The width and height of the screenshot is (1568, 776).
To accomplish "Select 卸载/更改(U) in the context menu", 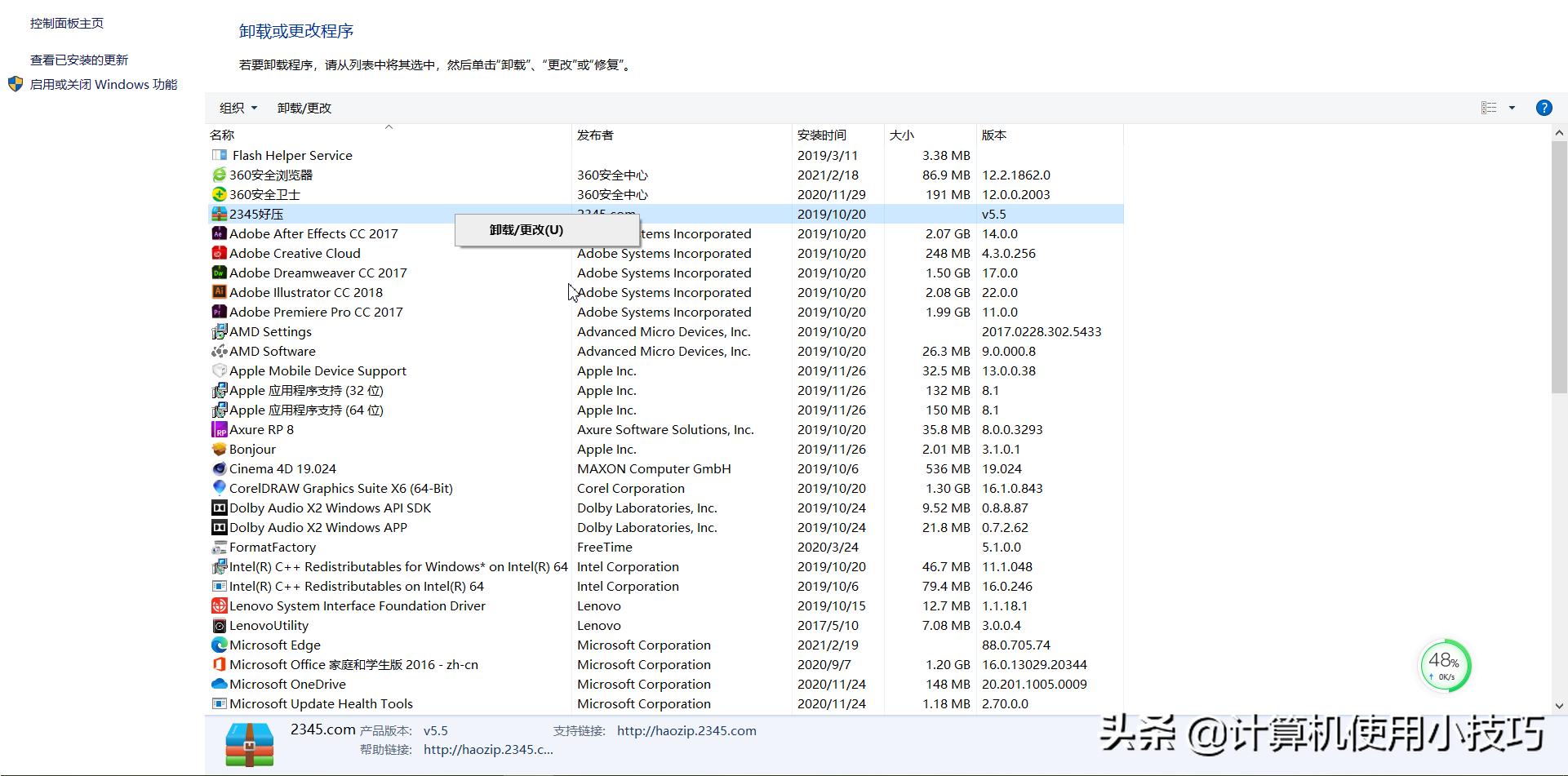I will tap(525, 229).
